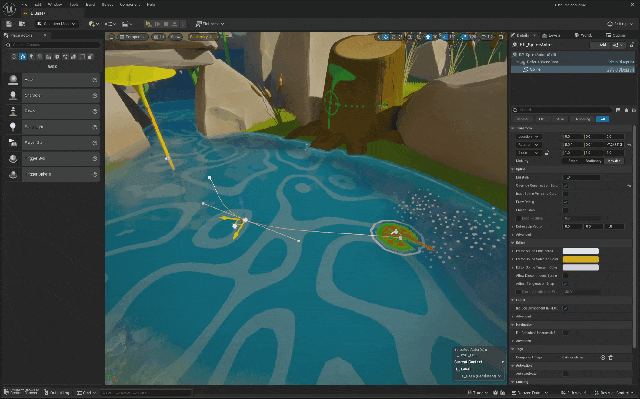The width and height of the screenshot is (640, 399).
Task: Open the Add component button in Details
Action: click(x=600, y=45)
